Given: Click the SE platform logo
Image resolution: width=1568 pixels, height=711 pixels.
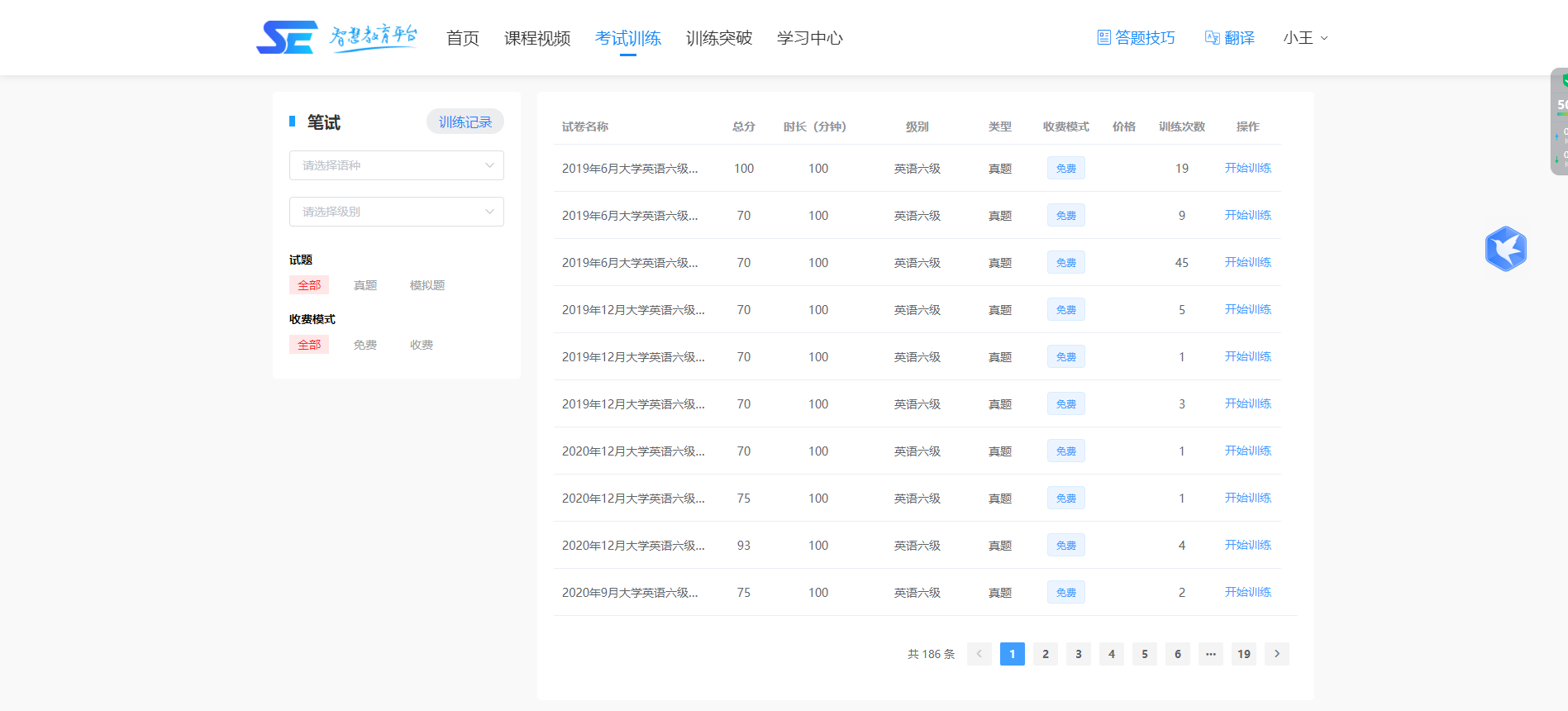Looking at the screenshot, I should coord(337,37).
